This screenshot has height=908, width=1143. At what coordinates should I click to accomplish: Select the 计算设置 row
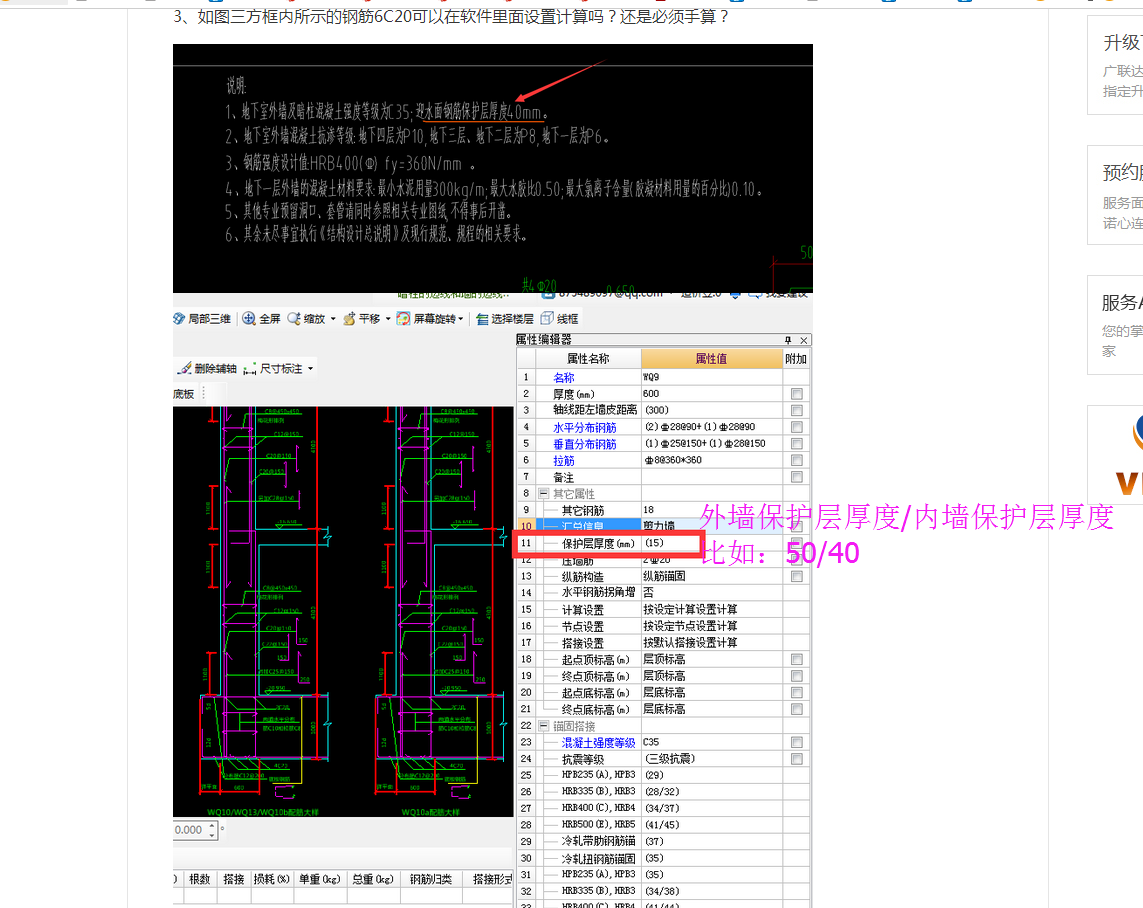pyautogui.click(x=663, y=609)
